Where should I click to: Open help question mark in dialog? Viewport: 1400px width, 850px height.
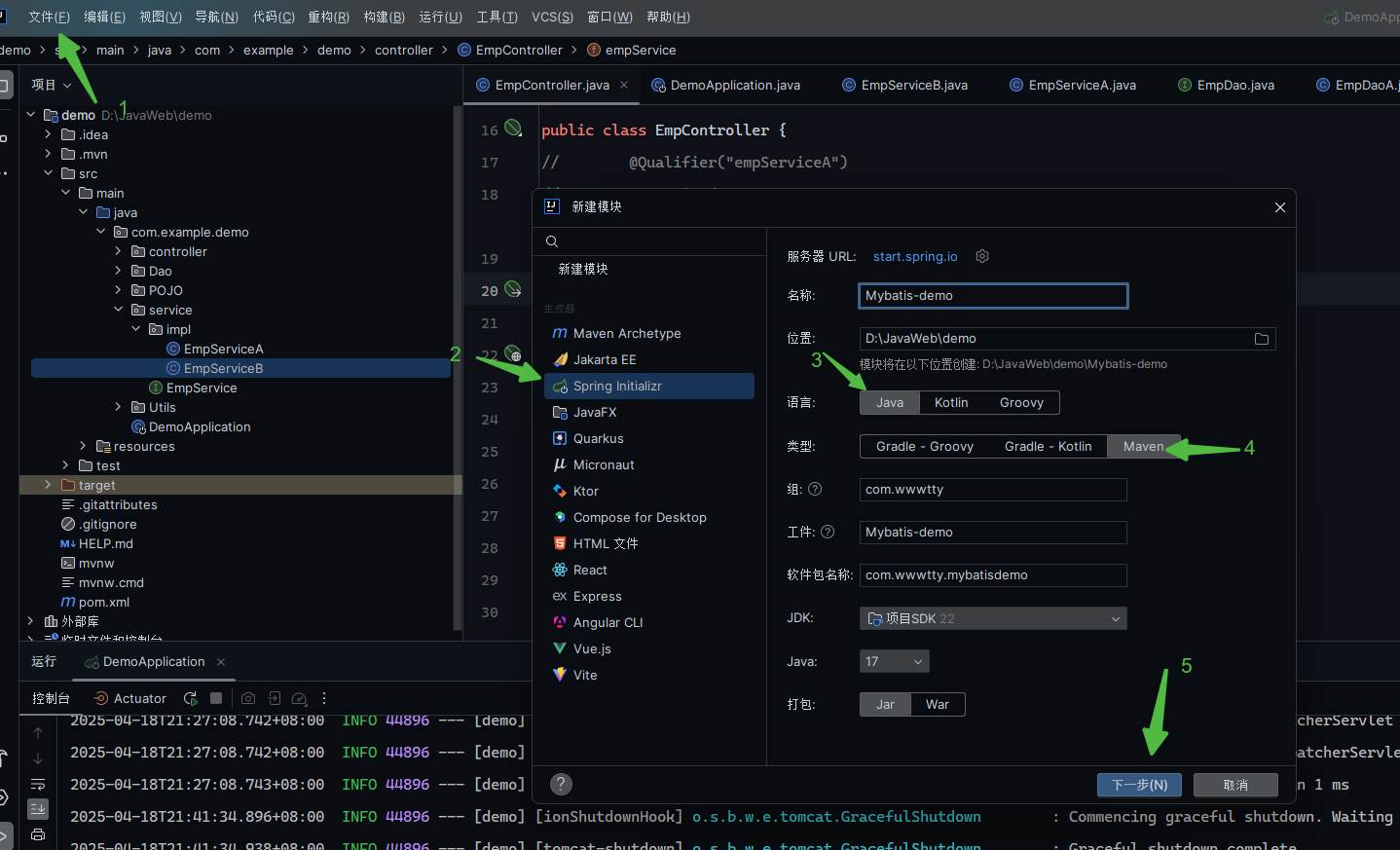(x=561, y=784)
